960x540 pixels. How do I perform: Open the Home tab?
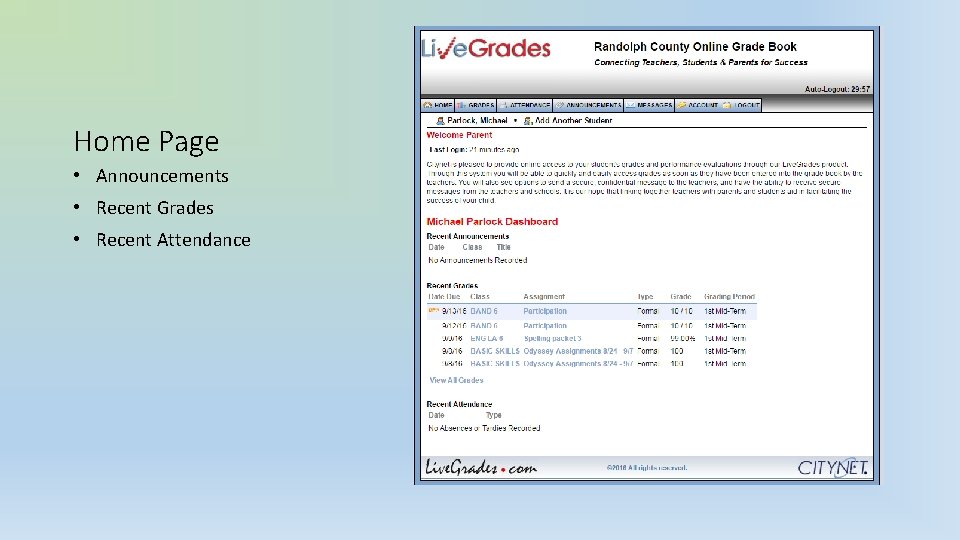pos(437,105)
